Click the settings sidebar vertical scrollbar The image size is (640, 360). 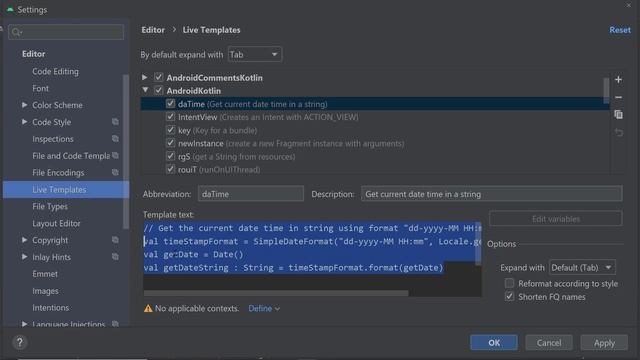click(125, 151)
